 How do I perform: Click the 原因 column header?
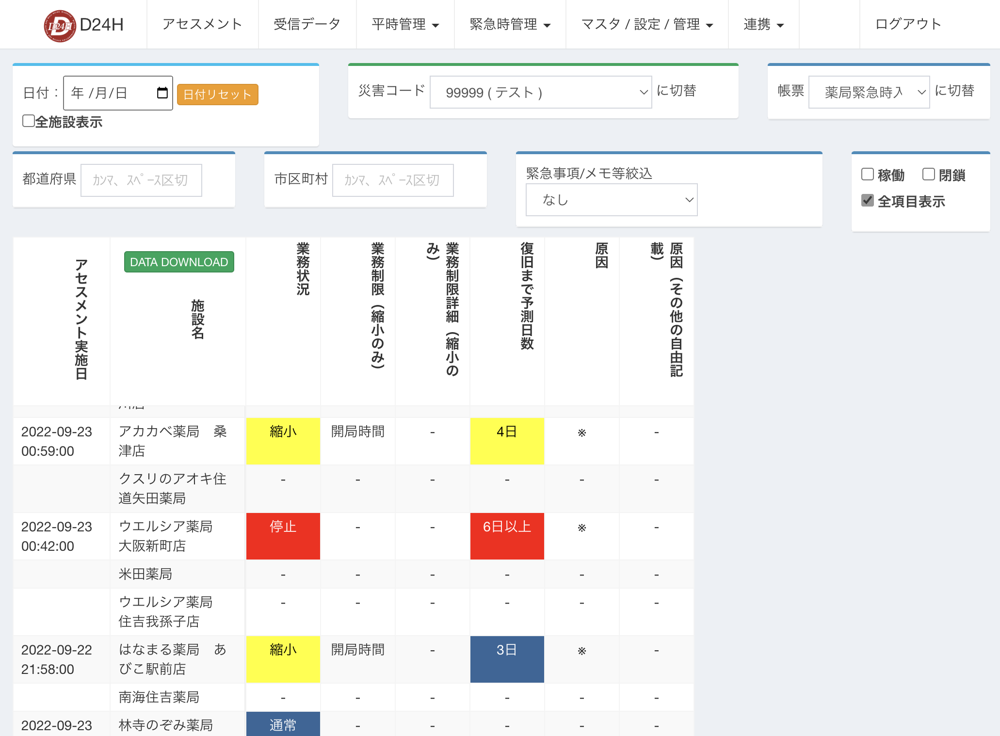[x=601, y=255]
